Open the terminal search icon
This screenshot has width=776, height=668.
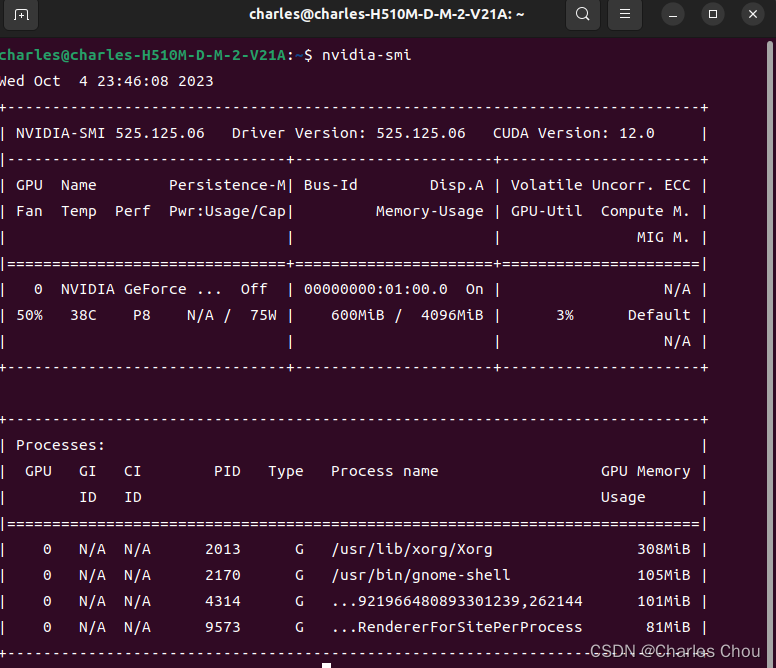pos(583,14)
